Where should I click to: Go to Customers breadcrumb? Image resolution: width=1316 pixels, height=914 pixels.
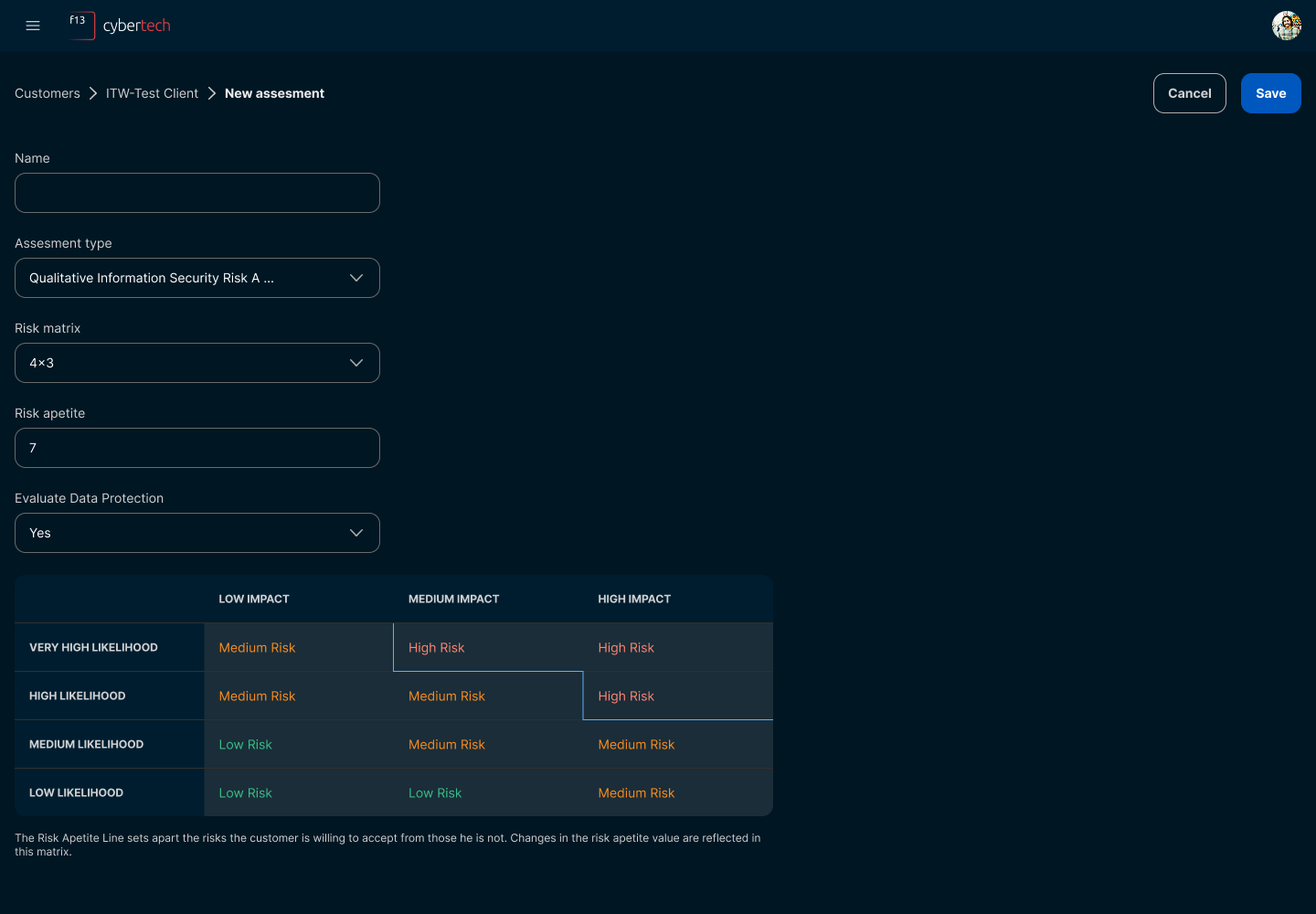coord(48,93)
